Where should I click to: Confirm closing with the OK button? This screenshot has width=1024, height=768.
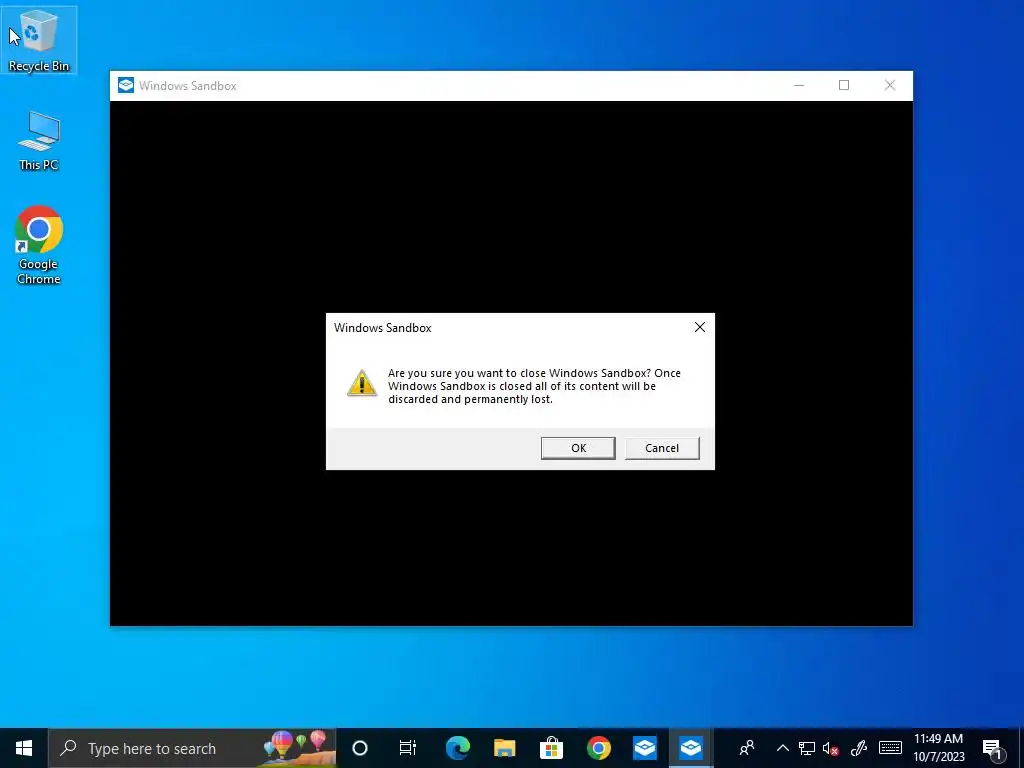[578, 448]
